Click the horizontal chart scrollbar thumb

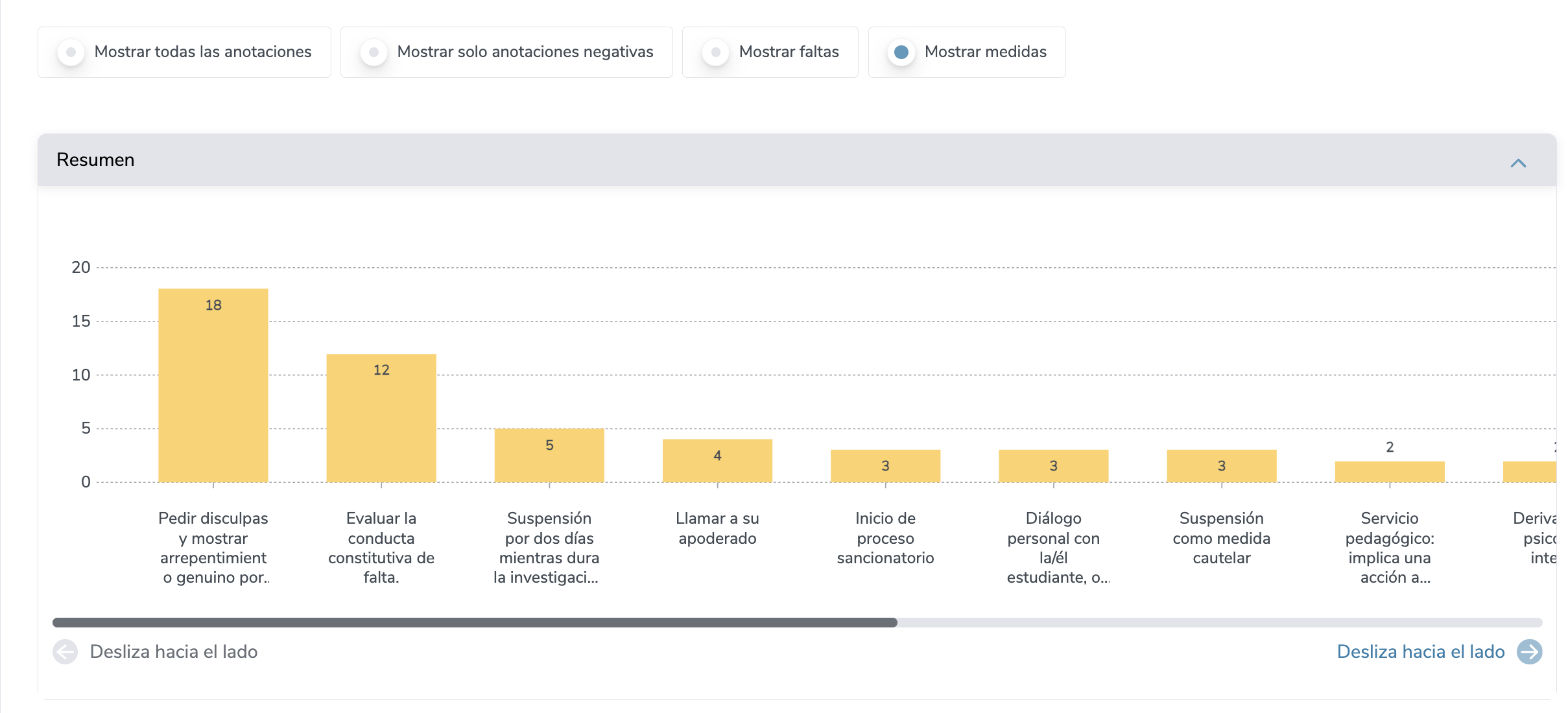(475, 622)
